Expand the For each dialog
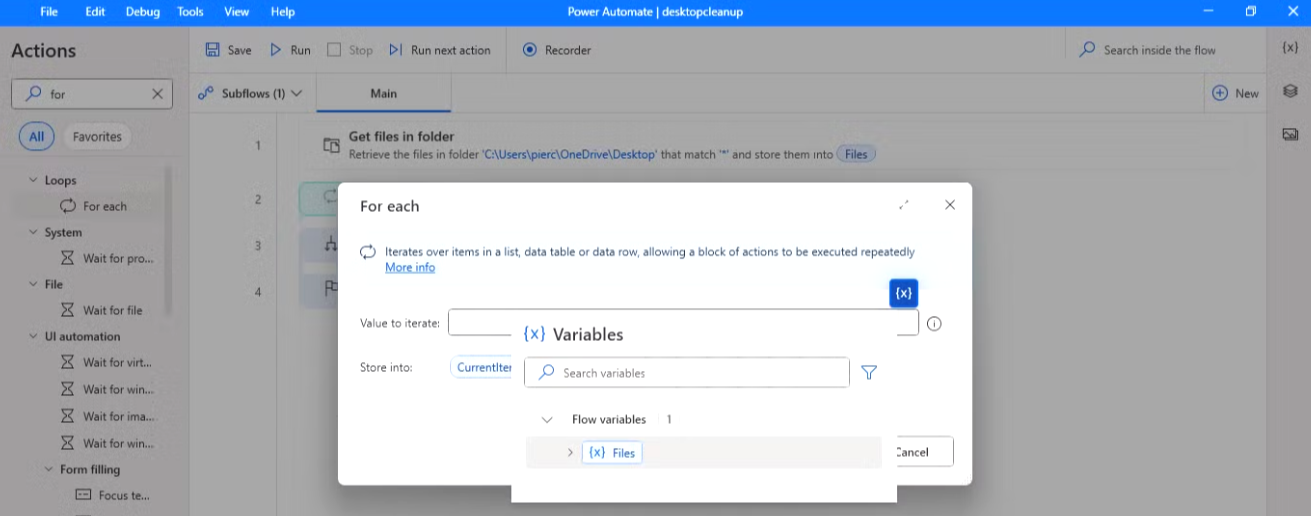1311x516 pixels. point(904,205)
